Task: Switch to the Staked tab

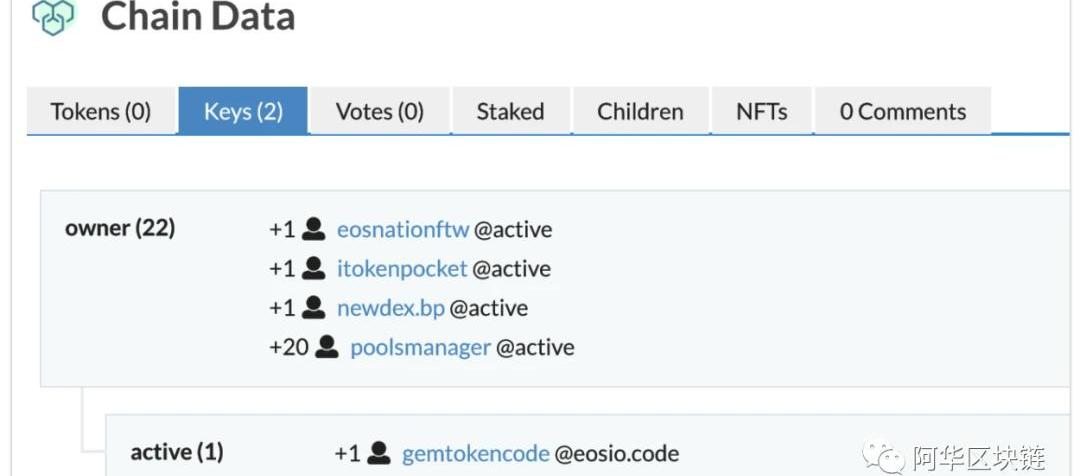Action: pyautogui.click(x=510, y=111)
